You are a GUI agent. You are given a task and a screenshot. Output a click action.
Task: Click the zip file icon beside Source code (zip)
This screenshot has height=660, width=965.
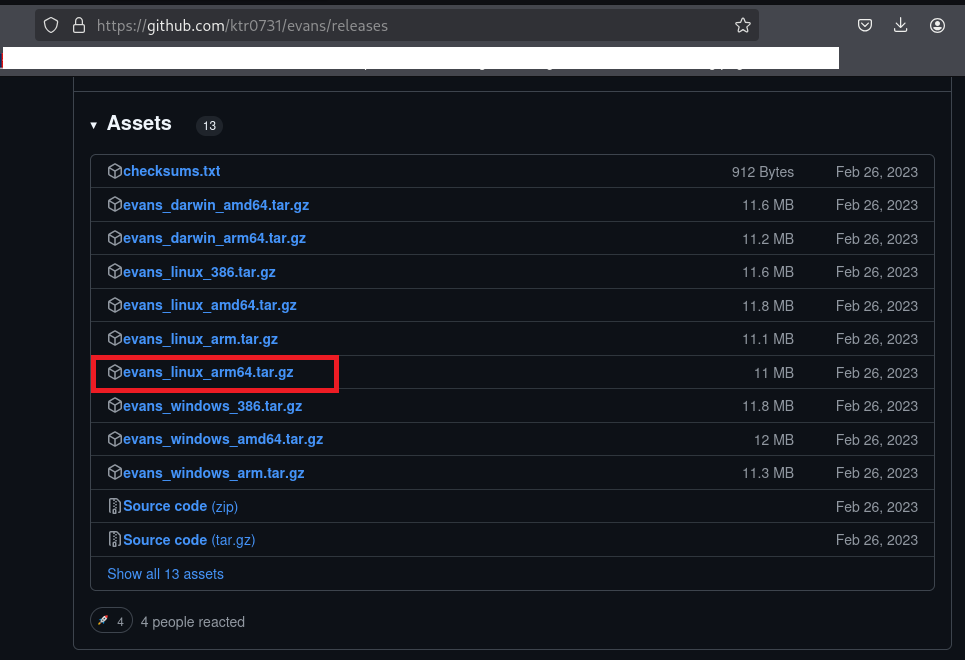(x=114, y=506)
